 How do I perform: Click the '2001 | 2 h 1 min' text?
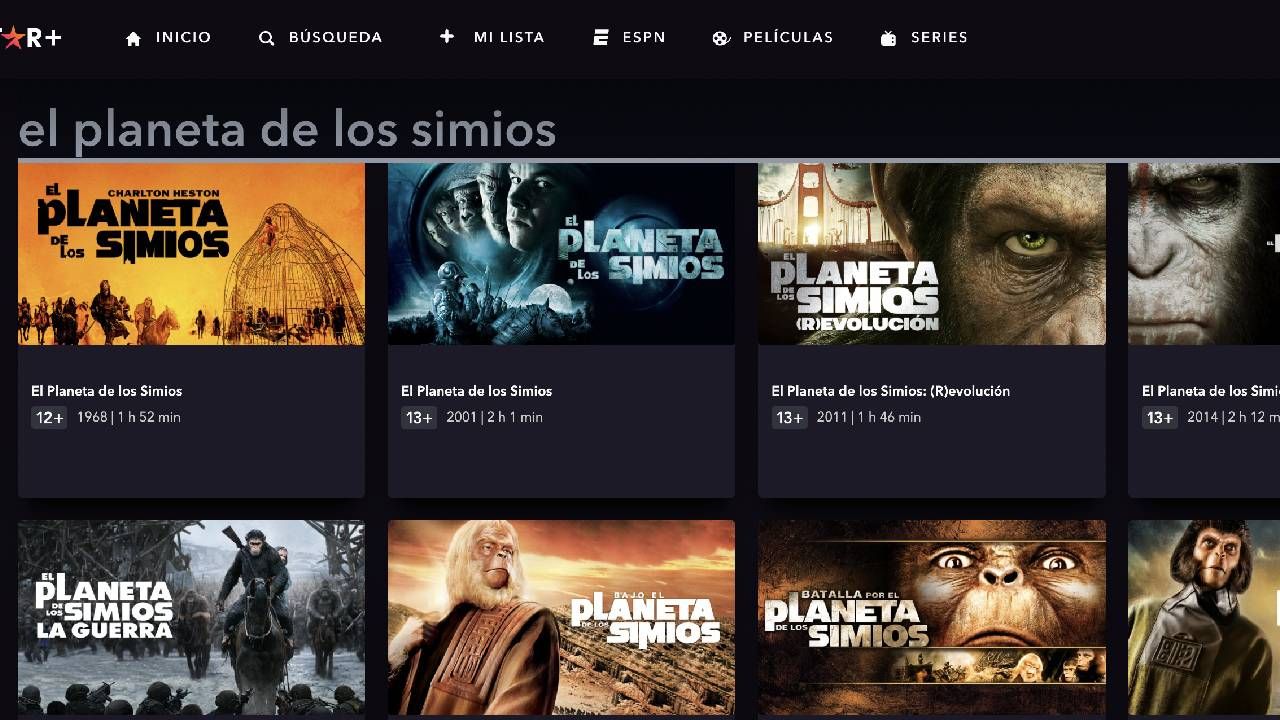tap(495, 417)
